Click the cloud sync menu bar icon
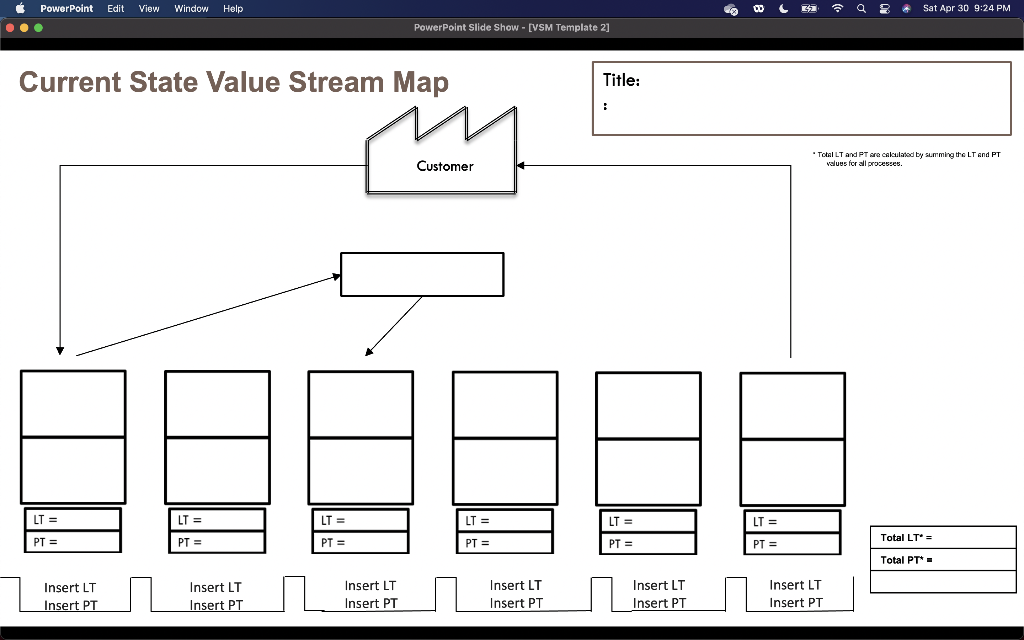This screenshot has height=640, width=1024. point(731,9)
